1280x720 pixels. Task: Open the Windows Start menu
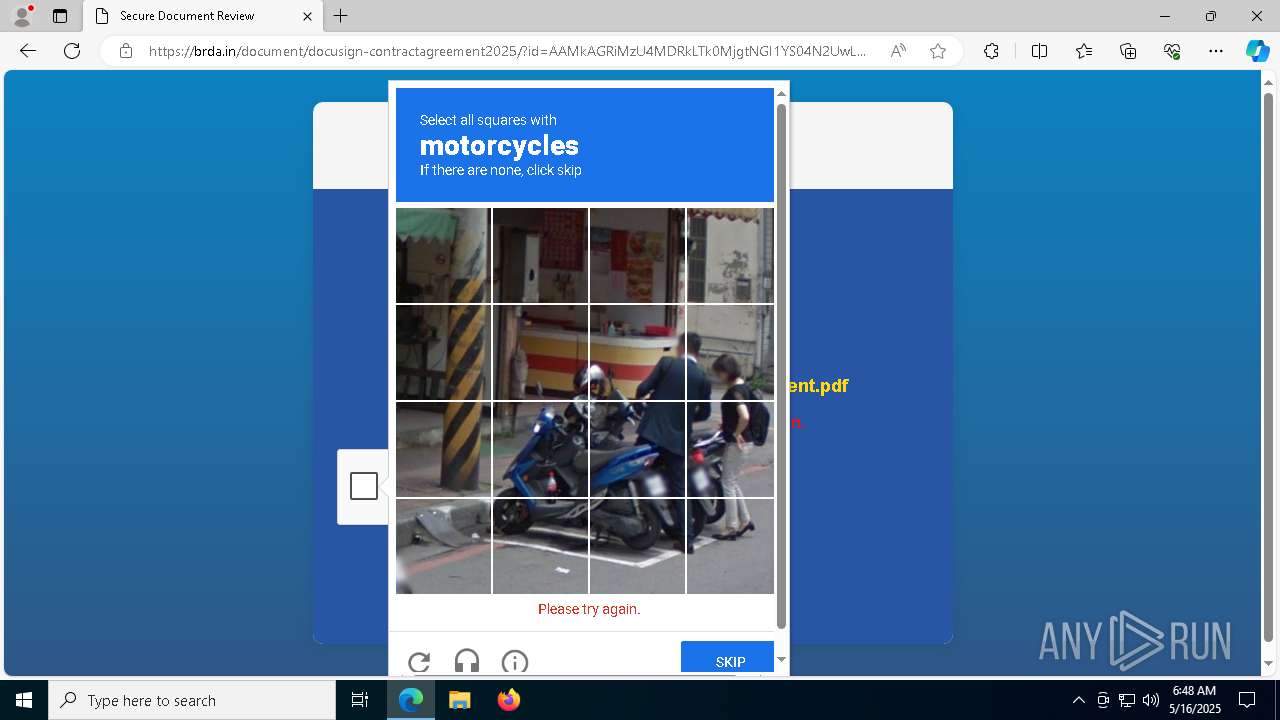pyautogui.click(x=24, y=700)
